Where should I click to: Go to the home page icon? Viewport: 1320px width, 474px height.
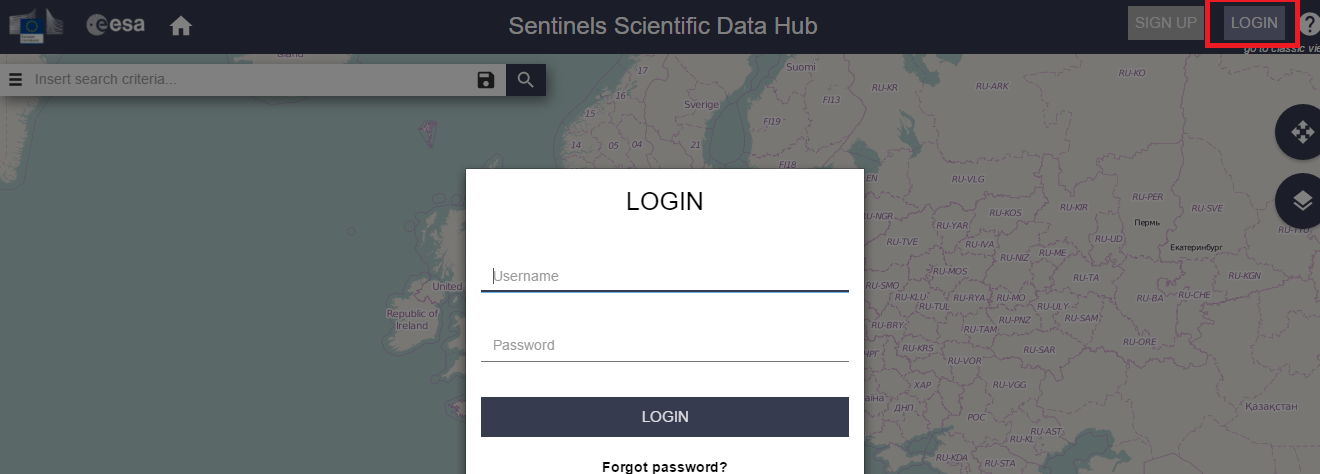point(181,26)
